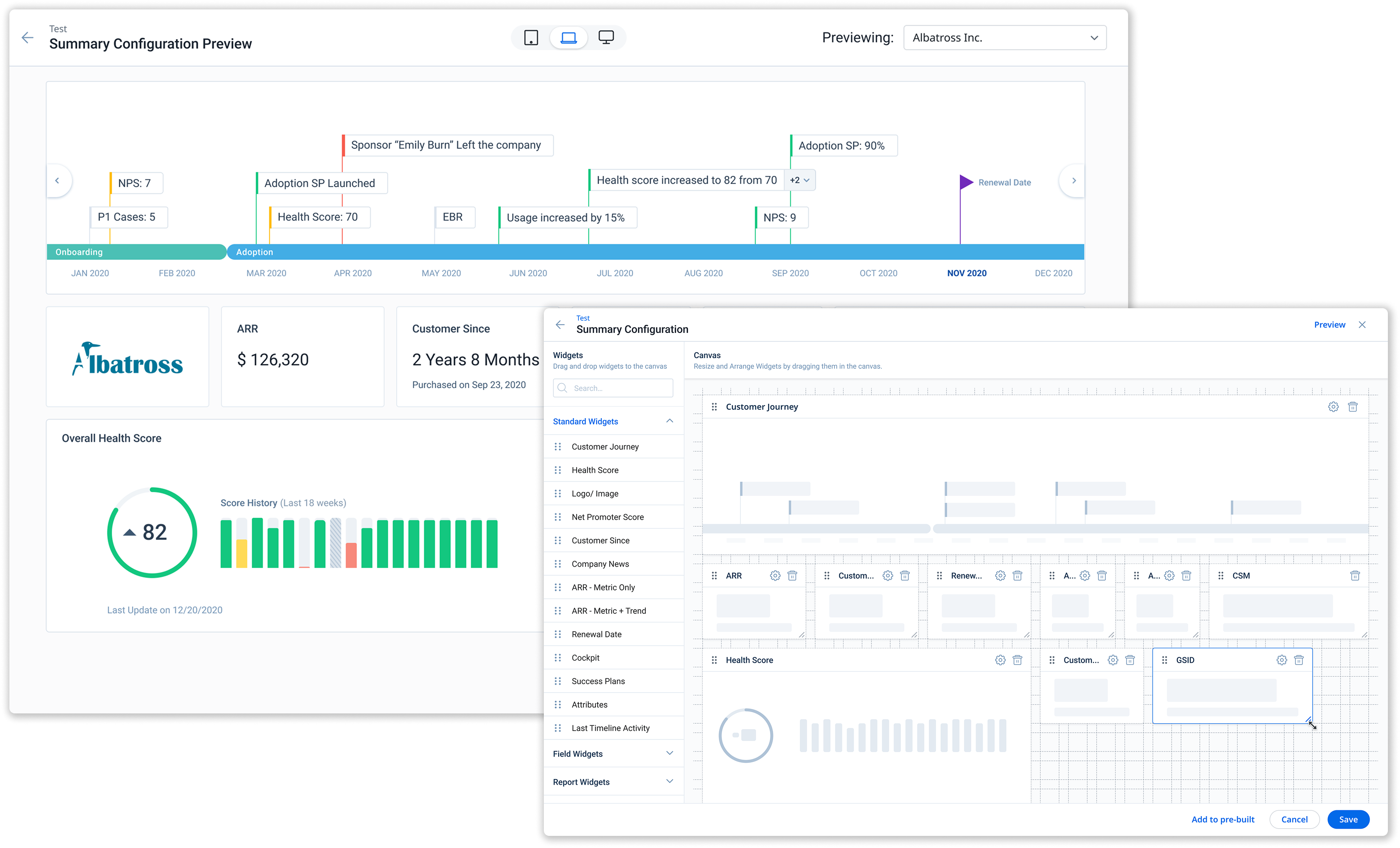Viewport: 1400px width, 848px height.
Task: Click the Add to pre-built link
Action: 1223,819
